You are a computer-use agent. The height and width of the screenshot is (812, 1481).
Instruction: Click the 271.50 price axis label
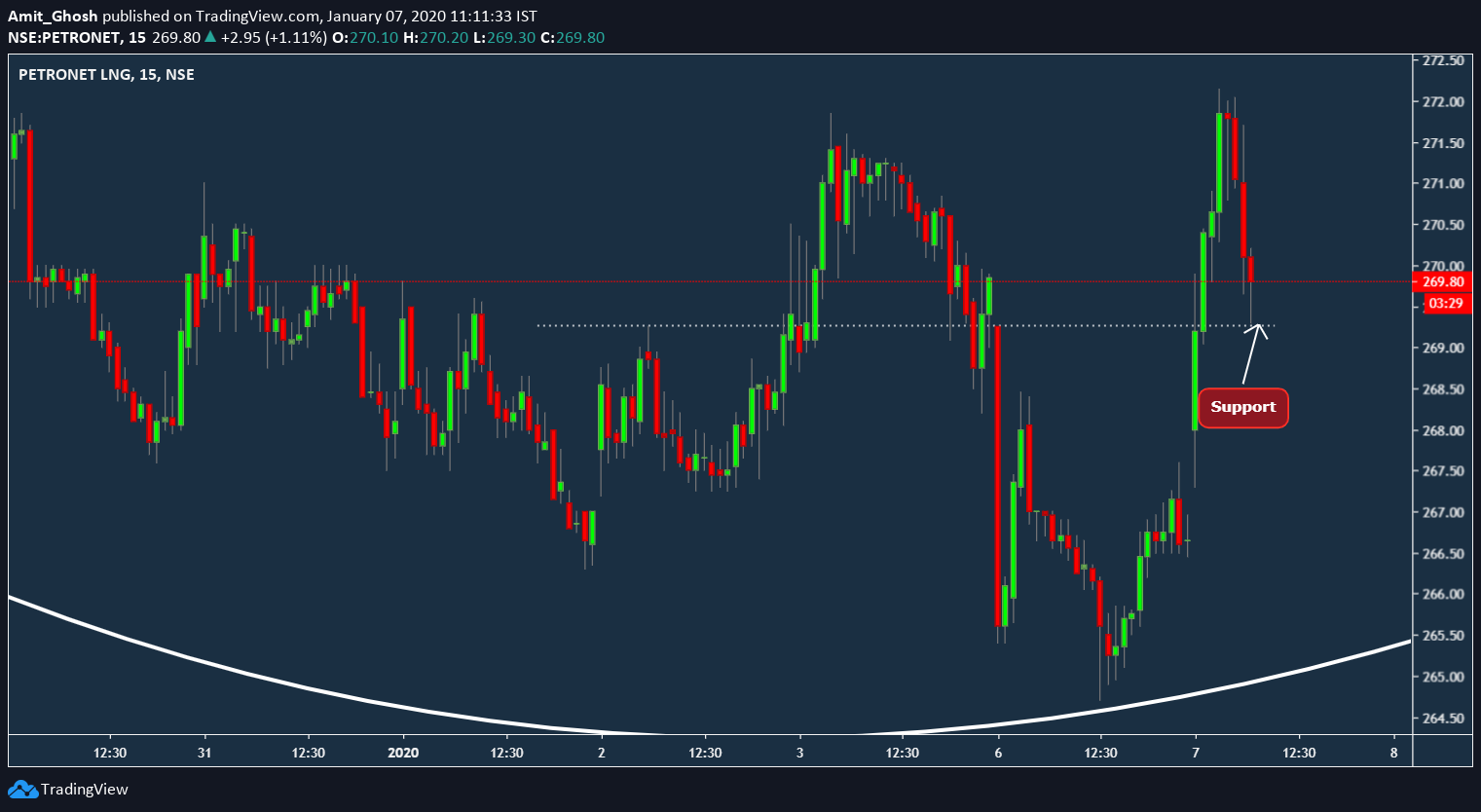tap(1443, 143)
